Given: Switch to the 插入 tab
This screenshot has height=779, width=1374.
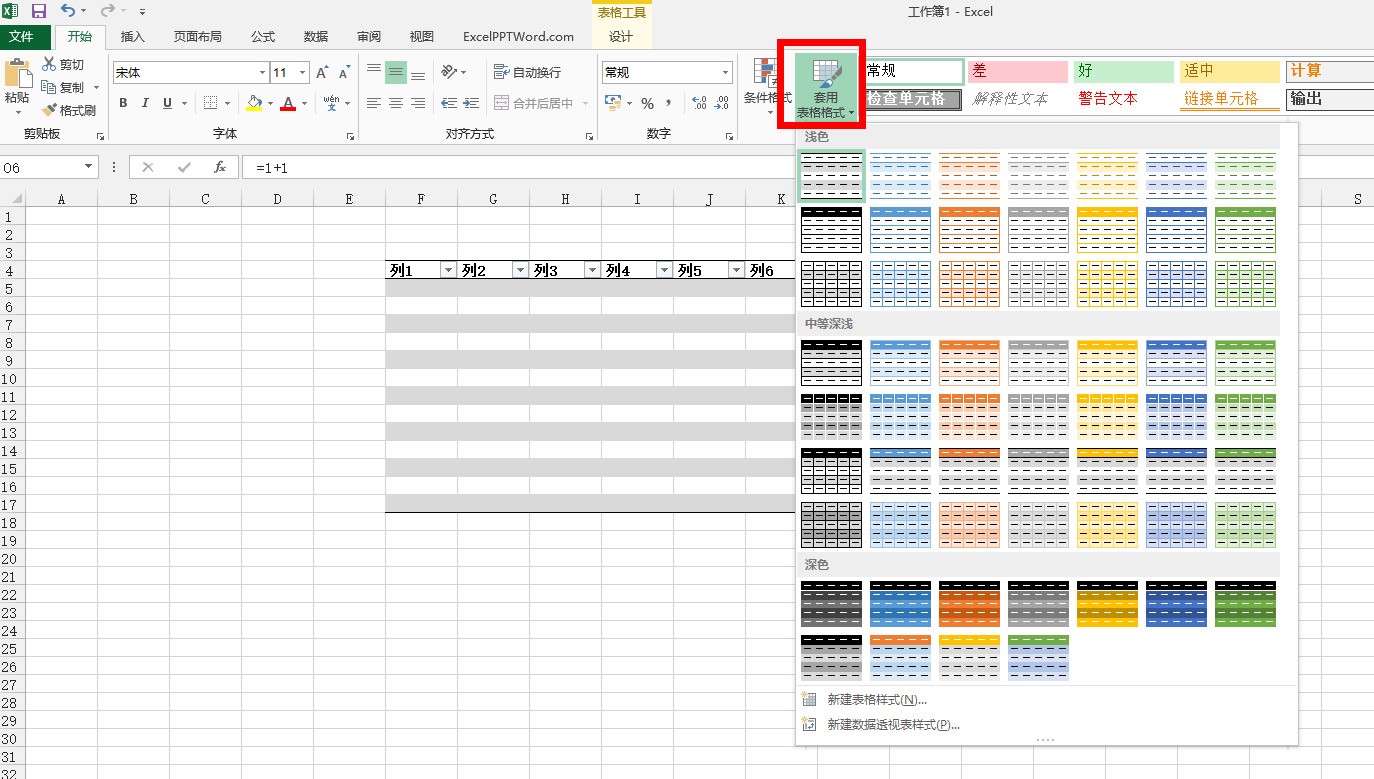Looking at the screenshot, I should (132, 36).
